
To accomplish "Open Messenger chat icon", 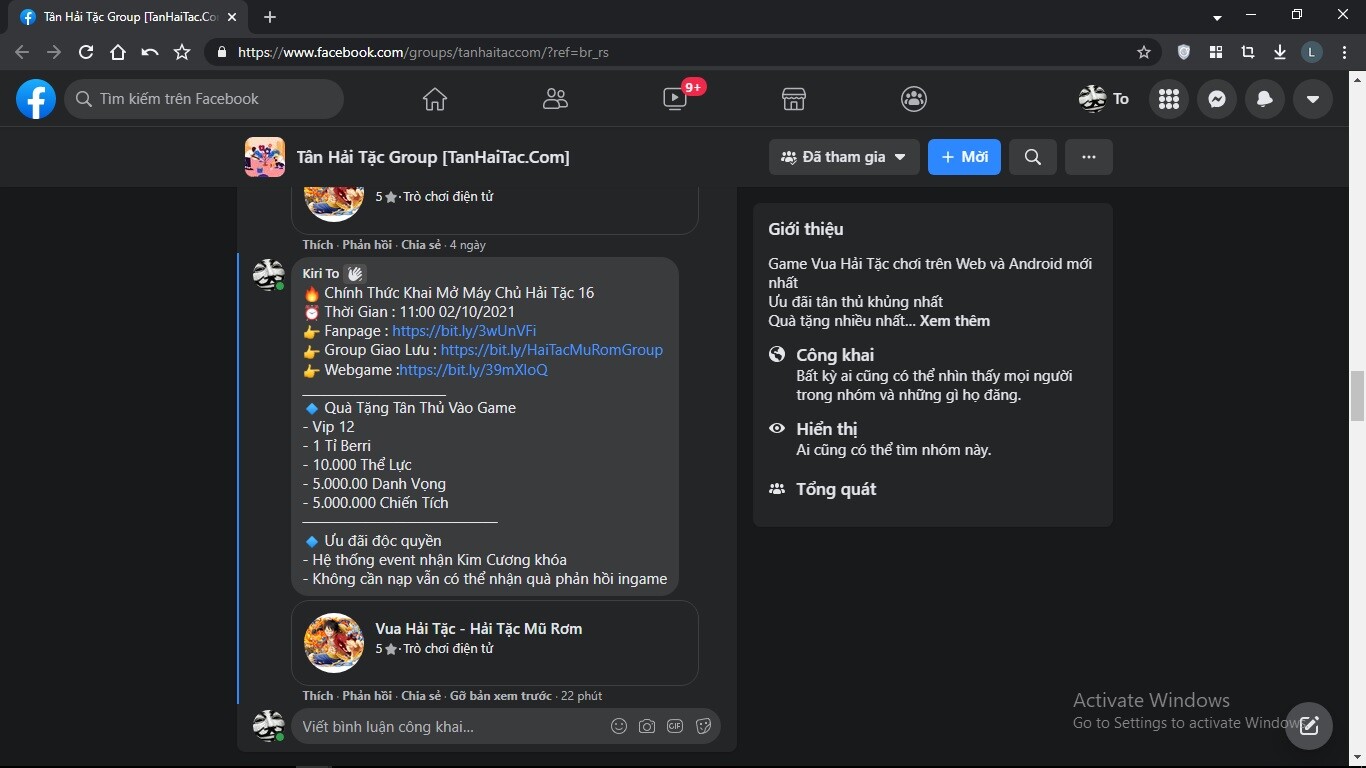I will tap(1216, 99).
